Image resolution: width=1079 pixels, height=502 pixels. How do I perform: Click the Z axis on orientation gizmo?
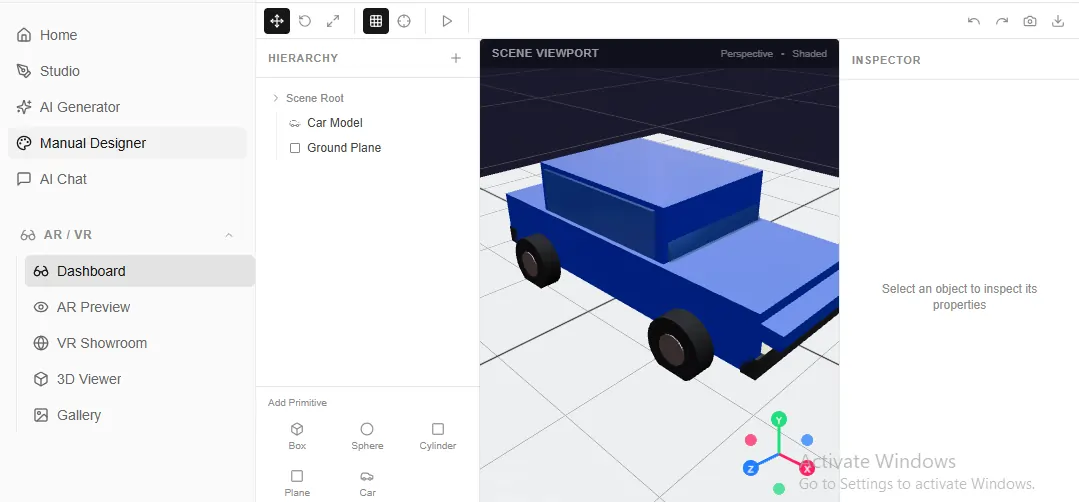[x=751, y=469]
